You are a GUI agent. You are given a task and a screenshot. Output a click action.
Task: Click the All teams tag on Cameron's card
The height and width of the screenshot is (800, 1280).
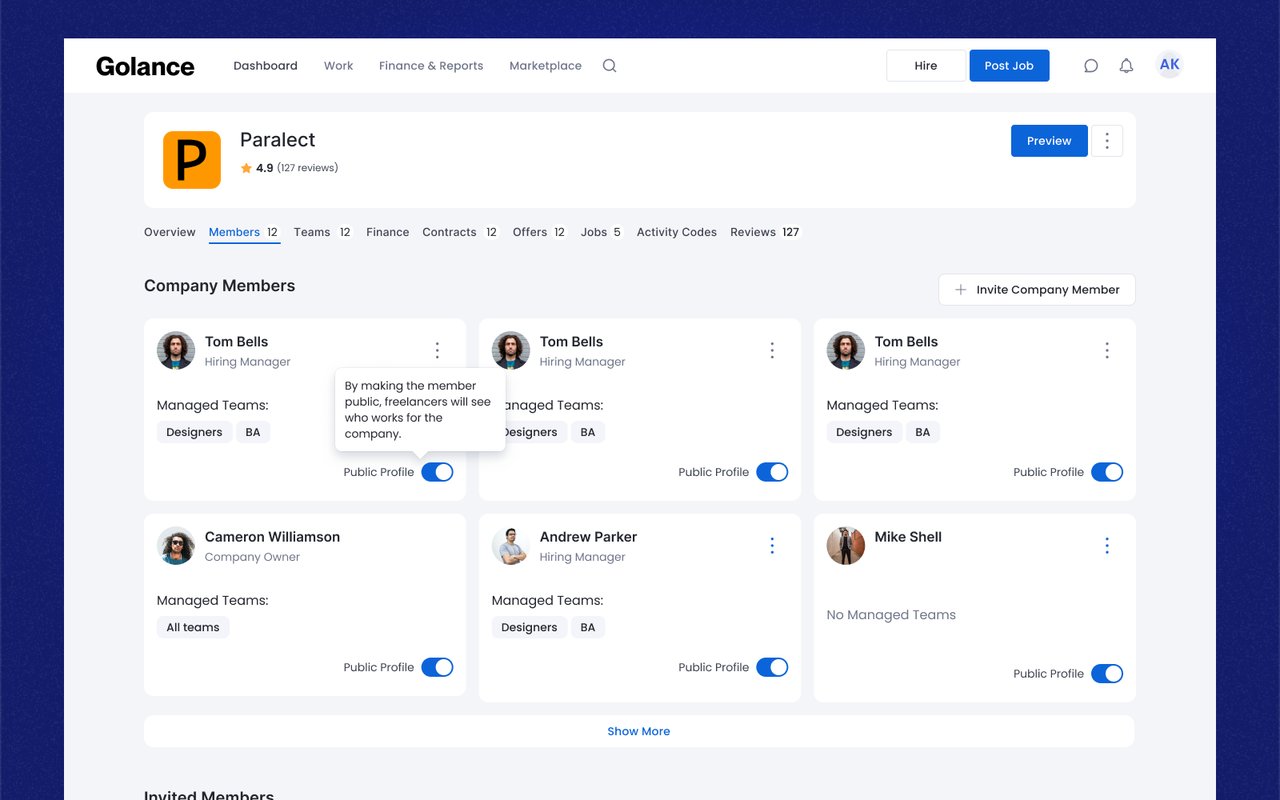pos(193,627)
